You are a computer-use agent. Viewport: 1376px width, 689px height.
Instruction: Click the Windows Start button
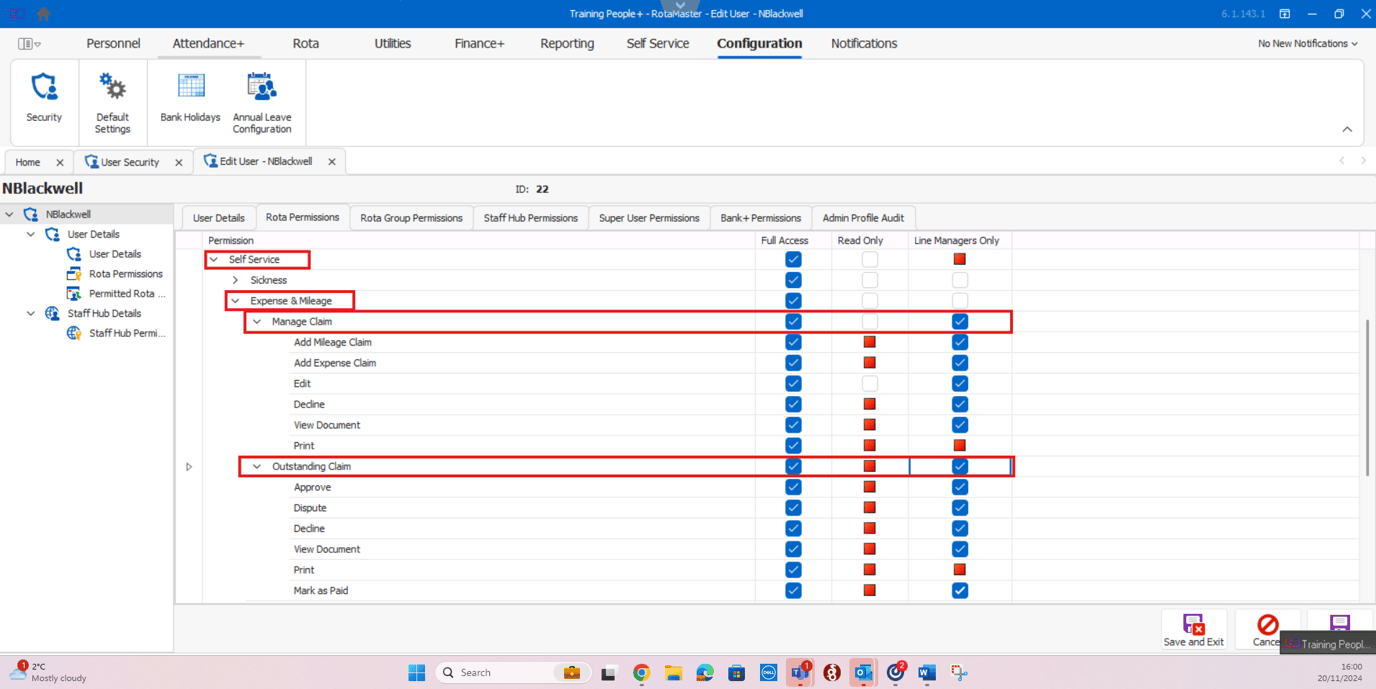click(417, 673)
